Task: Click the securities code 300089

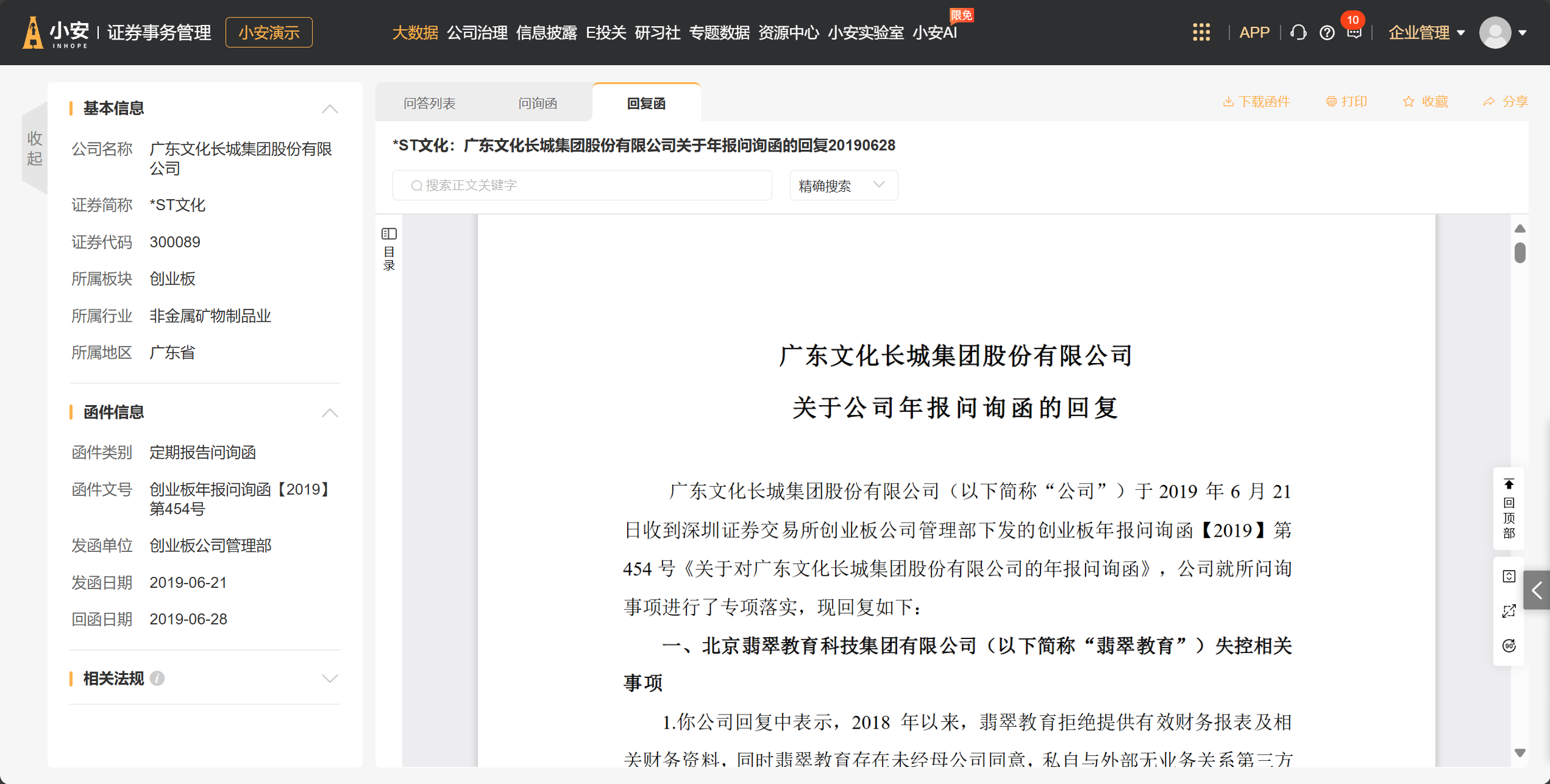Action: click(175, 242)
